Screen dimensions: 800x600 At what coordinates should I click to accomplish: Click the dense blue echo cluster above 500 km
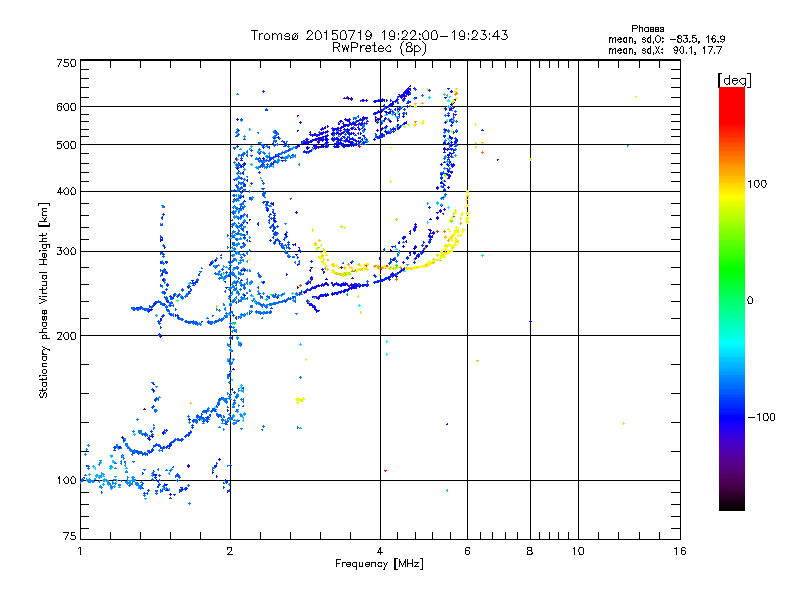tap(349, 133)
